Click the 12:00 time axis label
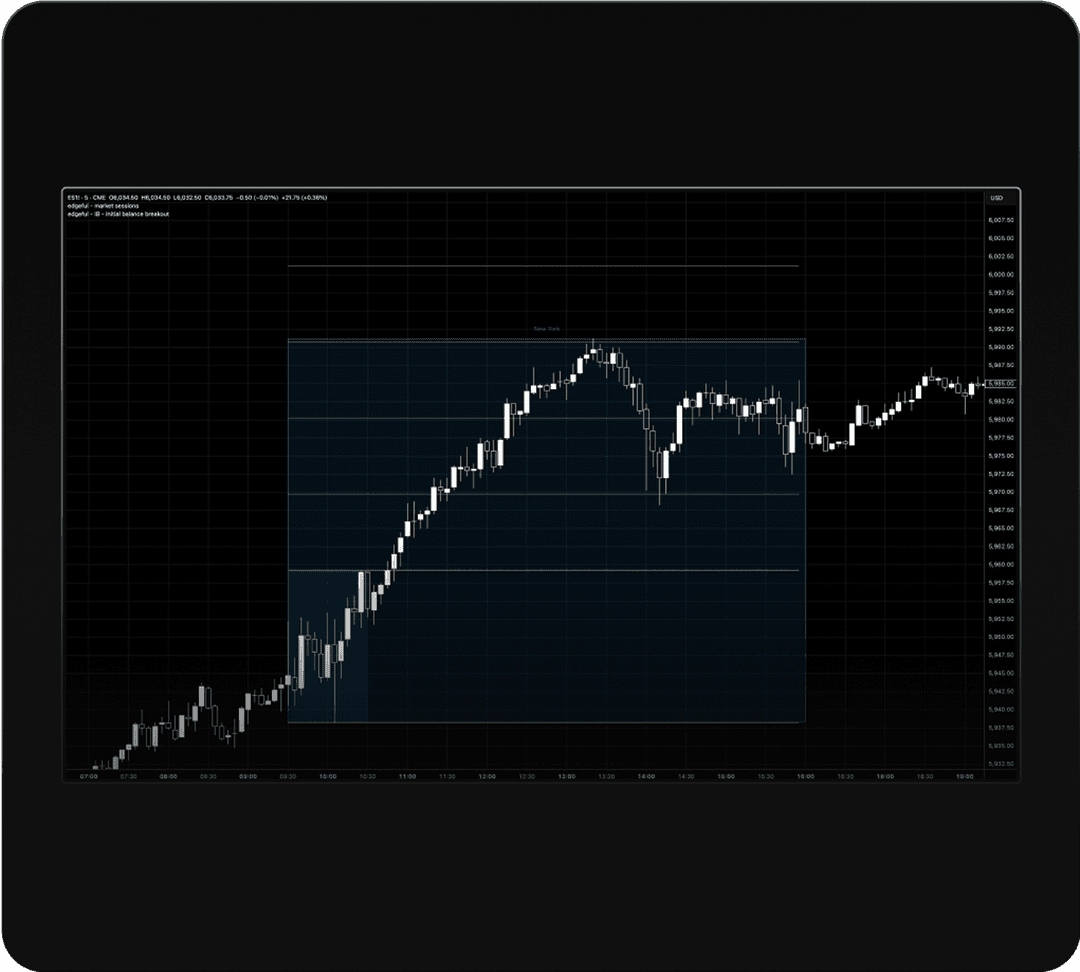 (x=487, y=776)
